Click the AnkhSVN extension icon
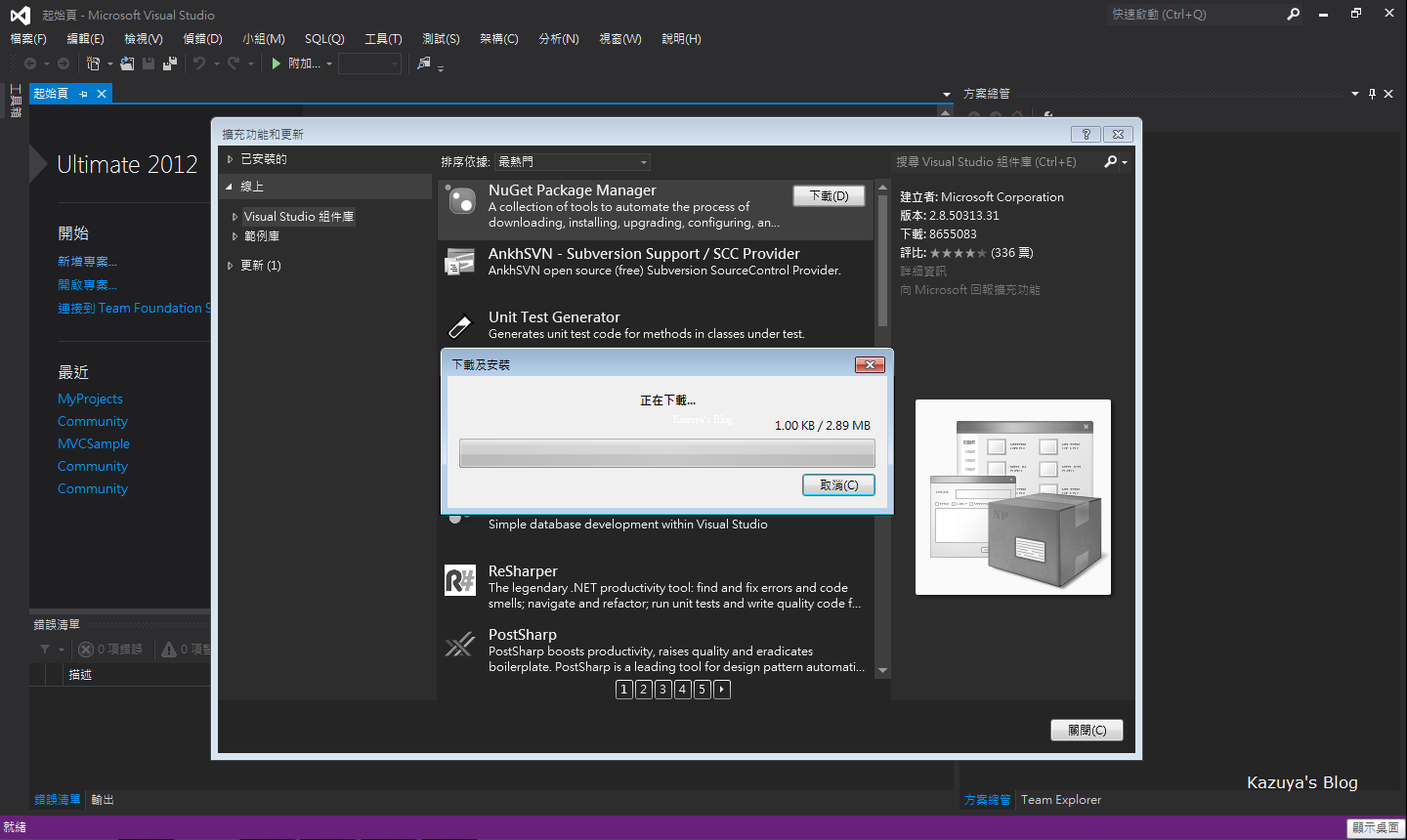Viewport: 1407px width, 840px height. [460, 262]
